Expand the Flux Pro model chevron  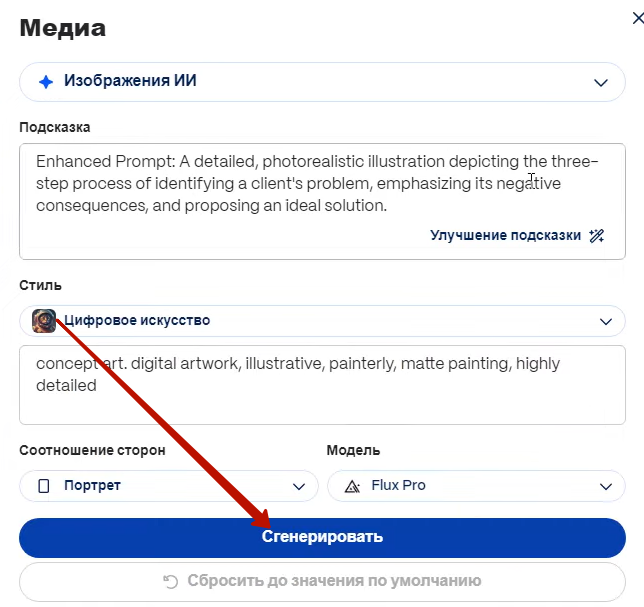click(x=606, y=487)
